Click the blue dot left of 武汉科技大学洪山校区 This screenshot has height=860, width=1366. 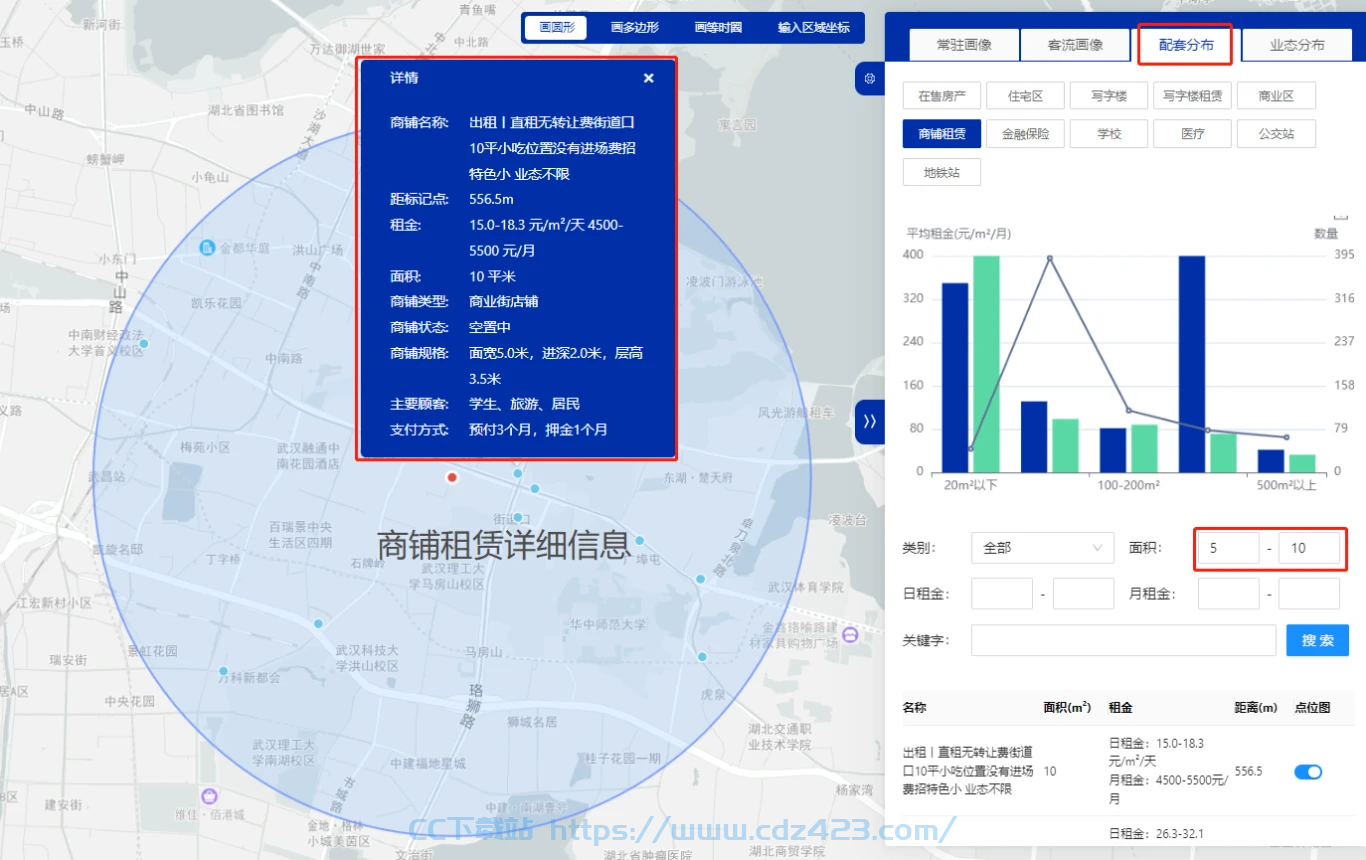[x=318, y=623]
